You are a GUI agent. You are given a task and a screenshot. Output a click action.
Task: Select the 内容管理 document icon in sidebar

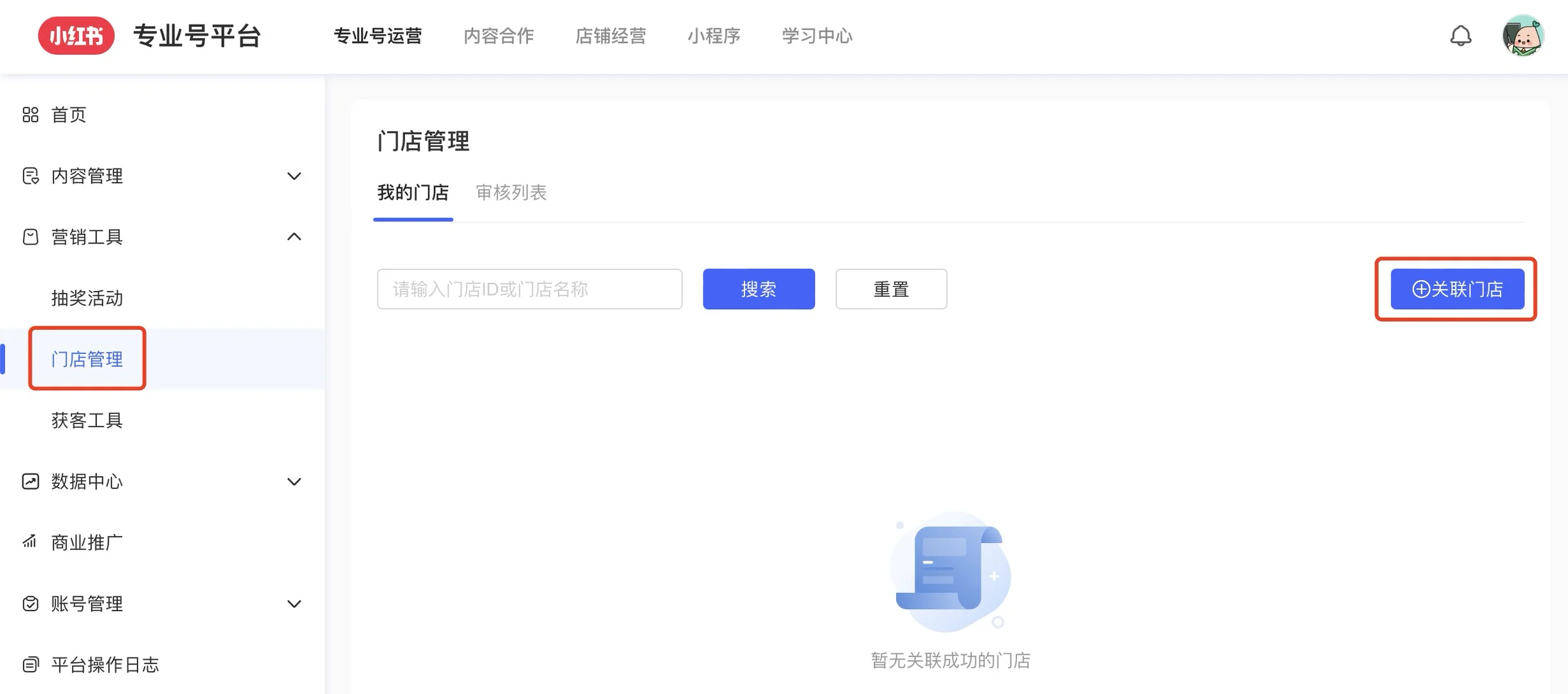30,176
